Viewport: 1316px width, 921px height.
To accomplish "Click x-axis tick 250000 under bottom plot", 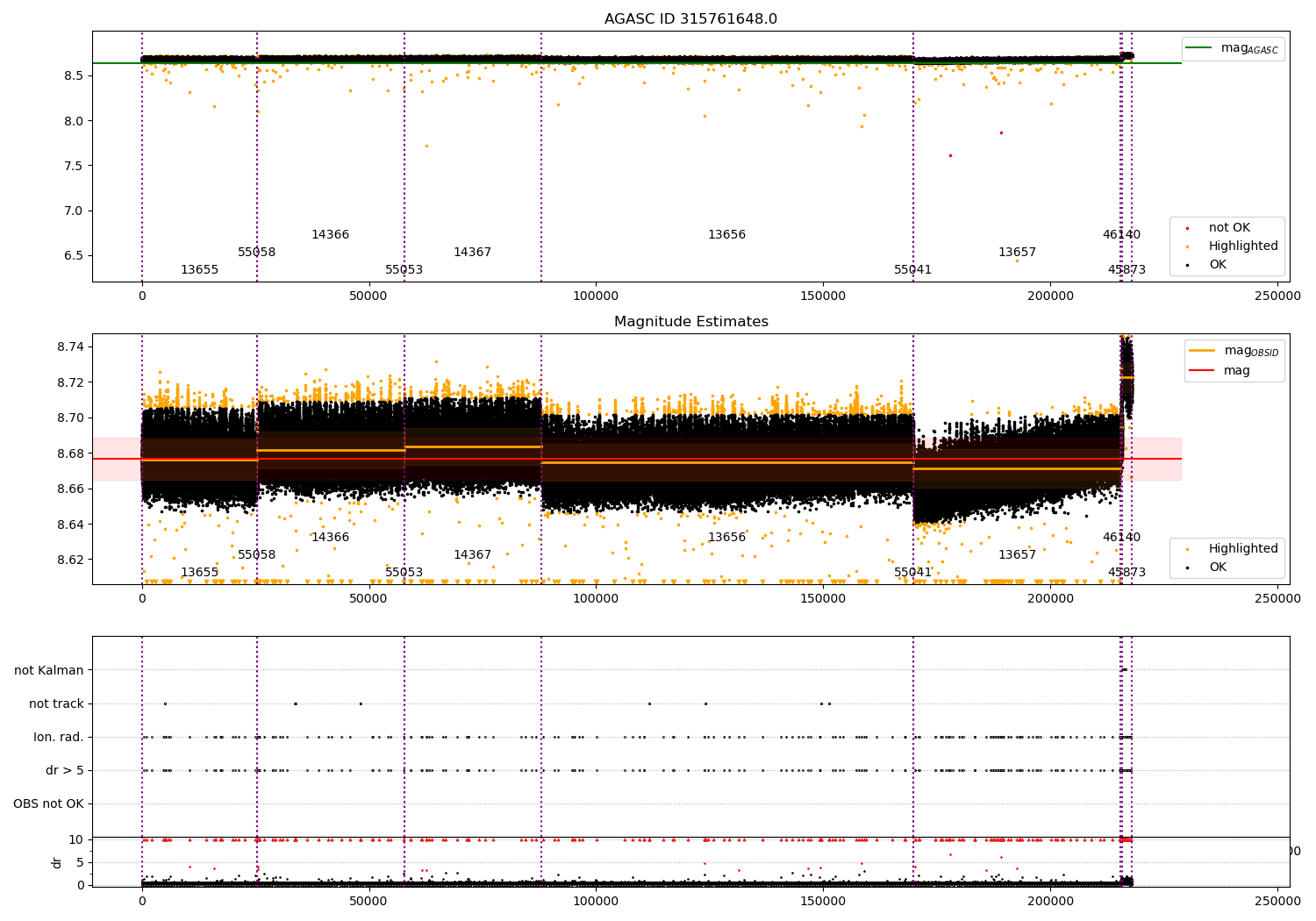I will pyautogui.click(x=1277, y=901).
